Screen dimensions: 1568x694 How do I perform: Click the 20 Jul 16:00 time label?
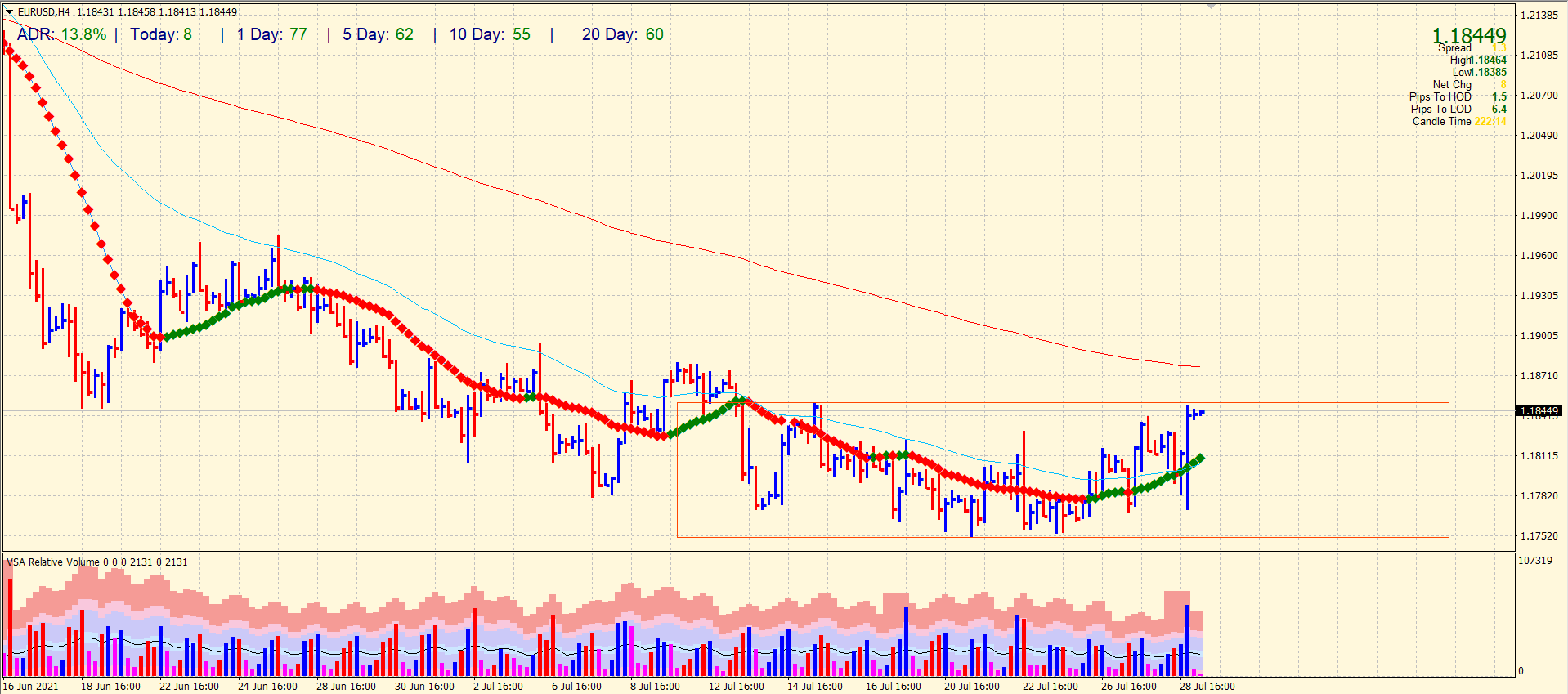tap(971, 687)
